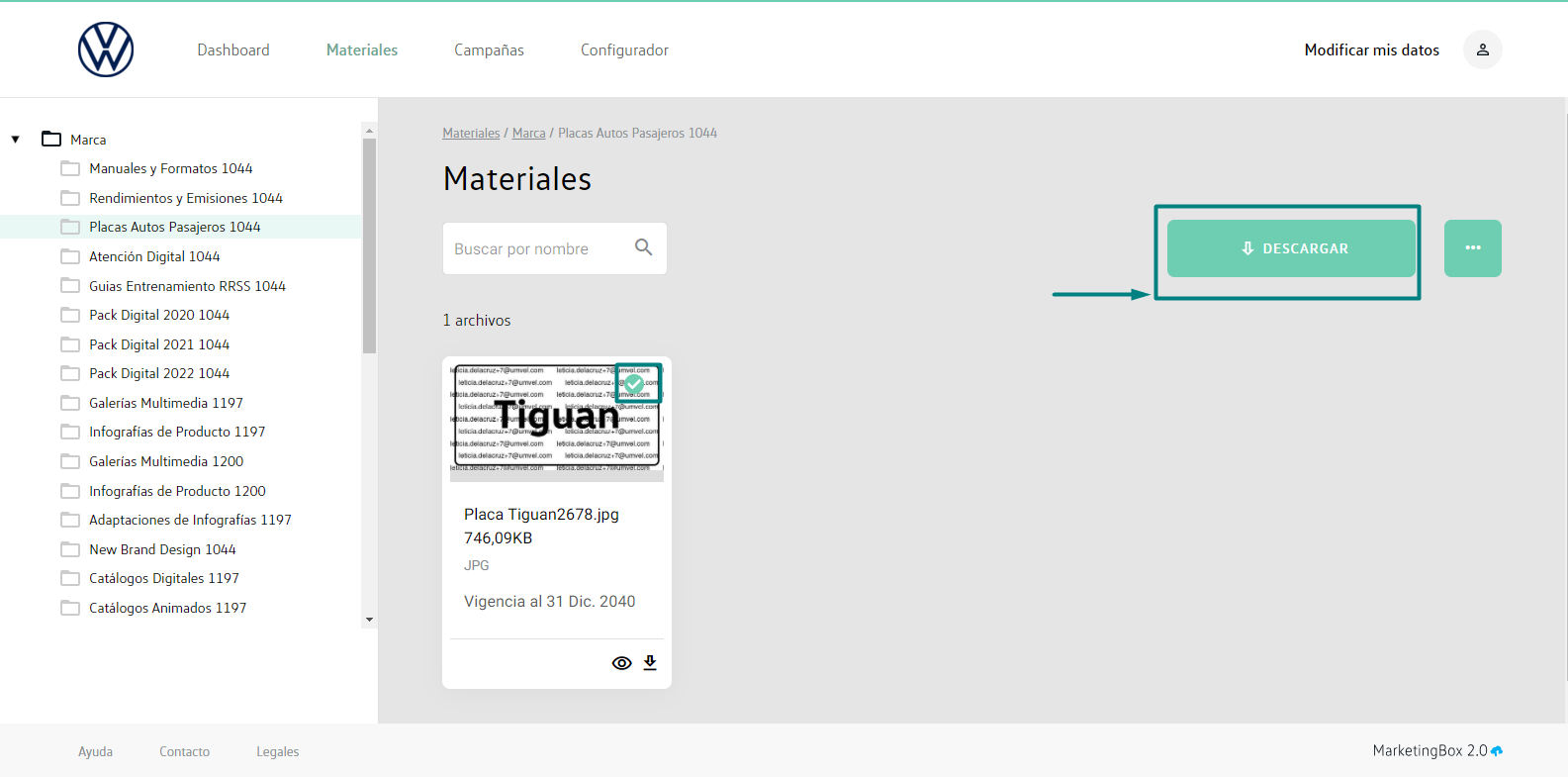The width and height of the screenshot is (1568, 777).
Task: Click the Vigencia al 31 Dic. 2040 text
Action: coord(549,601)
